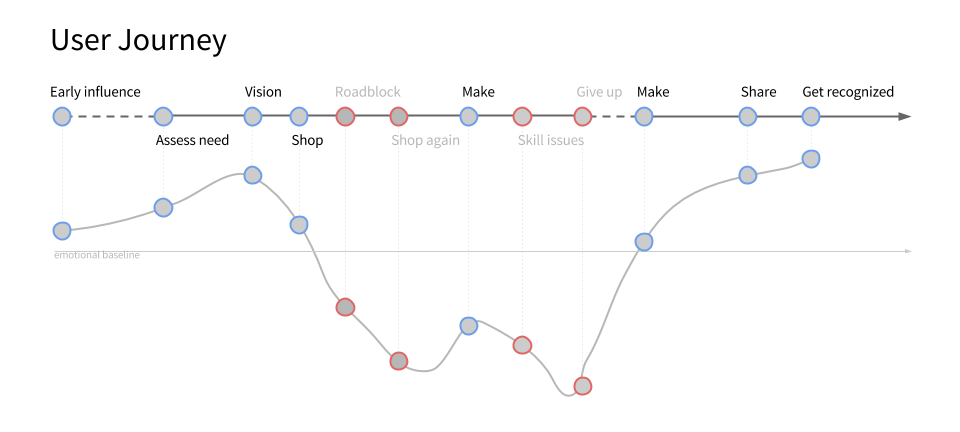
Task: Click the User Journey title
Action: click(x=138, y=41)
